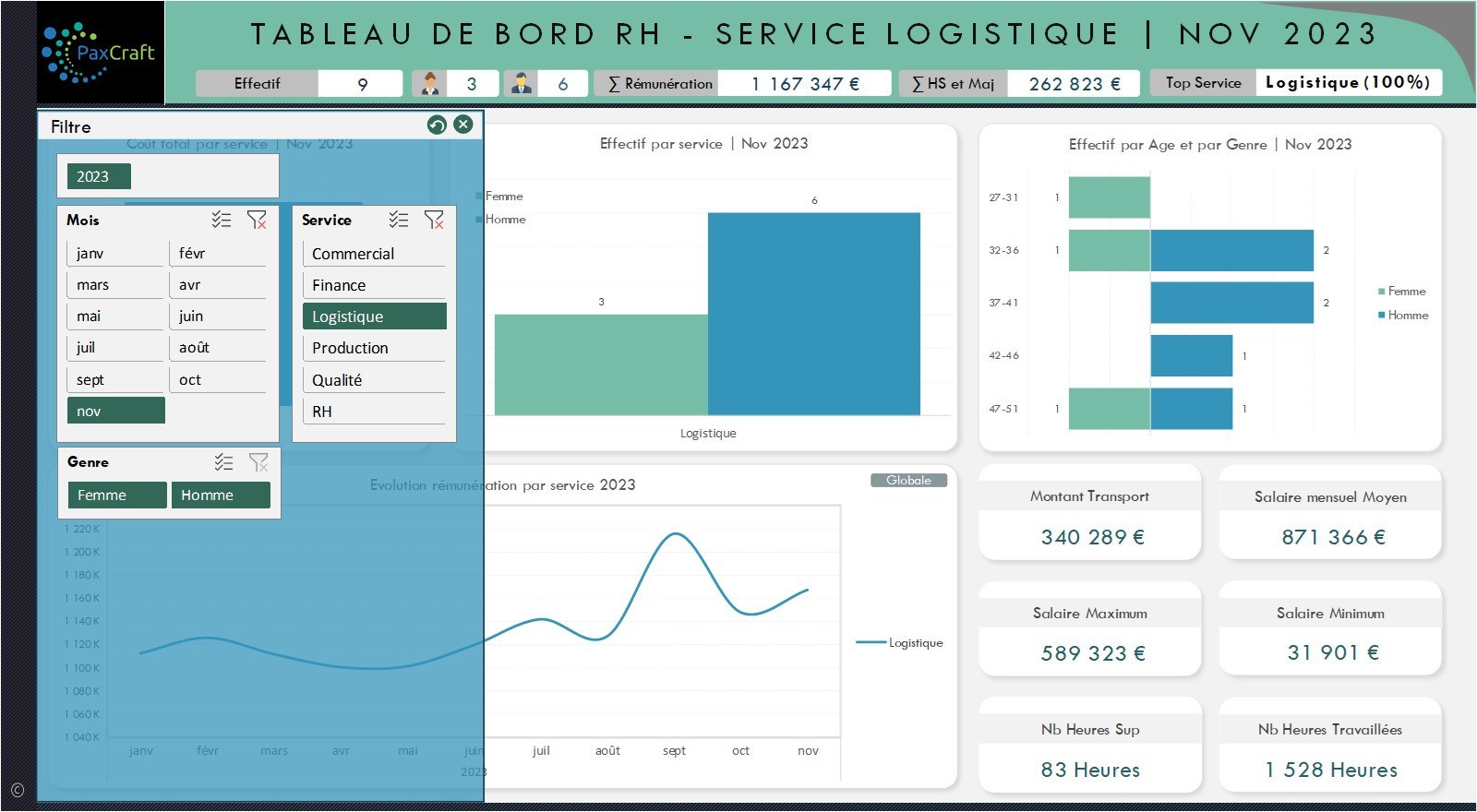Click the male employee icon
Image resolution: width=1477 pixels, height=812 pixels.
point(521,83)
